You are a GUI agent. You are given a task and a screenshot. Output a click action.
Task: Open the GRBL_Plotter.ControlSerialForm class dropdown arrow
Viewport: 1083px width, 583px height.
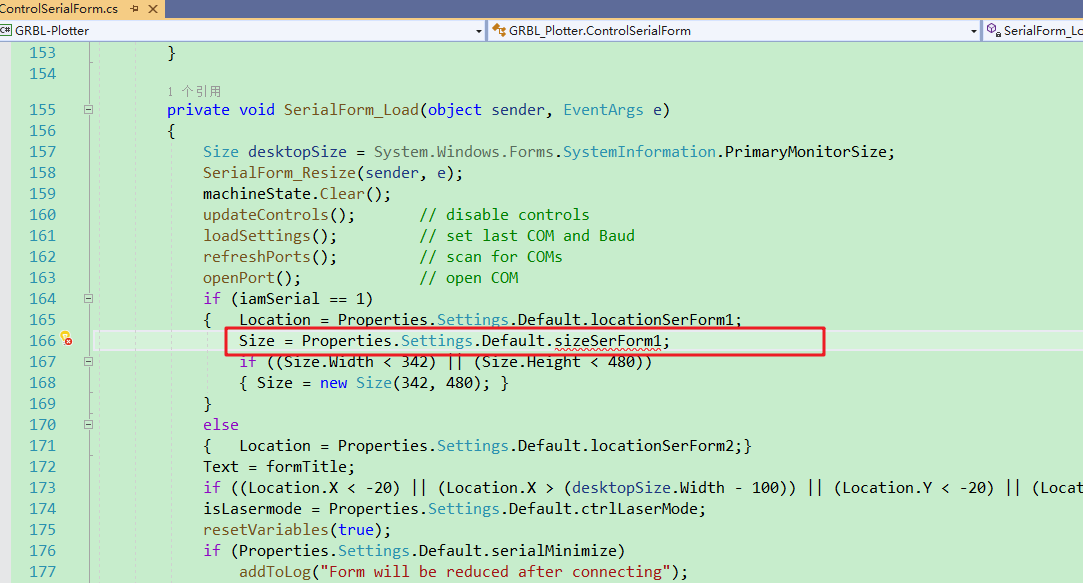[973, 31]
